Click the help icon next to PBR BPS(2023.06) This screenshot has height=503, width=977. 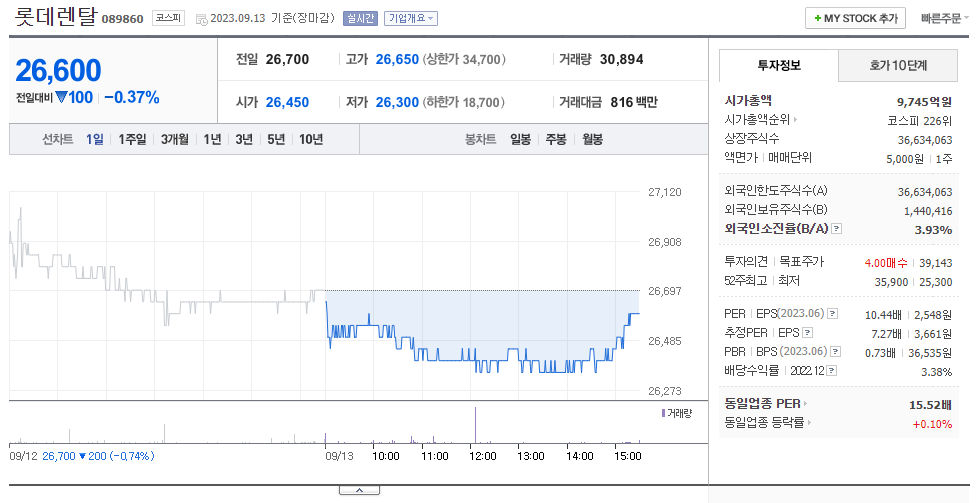point(836,352)
